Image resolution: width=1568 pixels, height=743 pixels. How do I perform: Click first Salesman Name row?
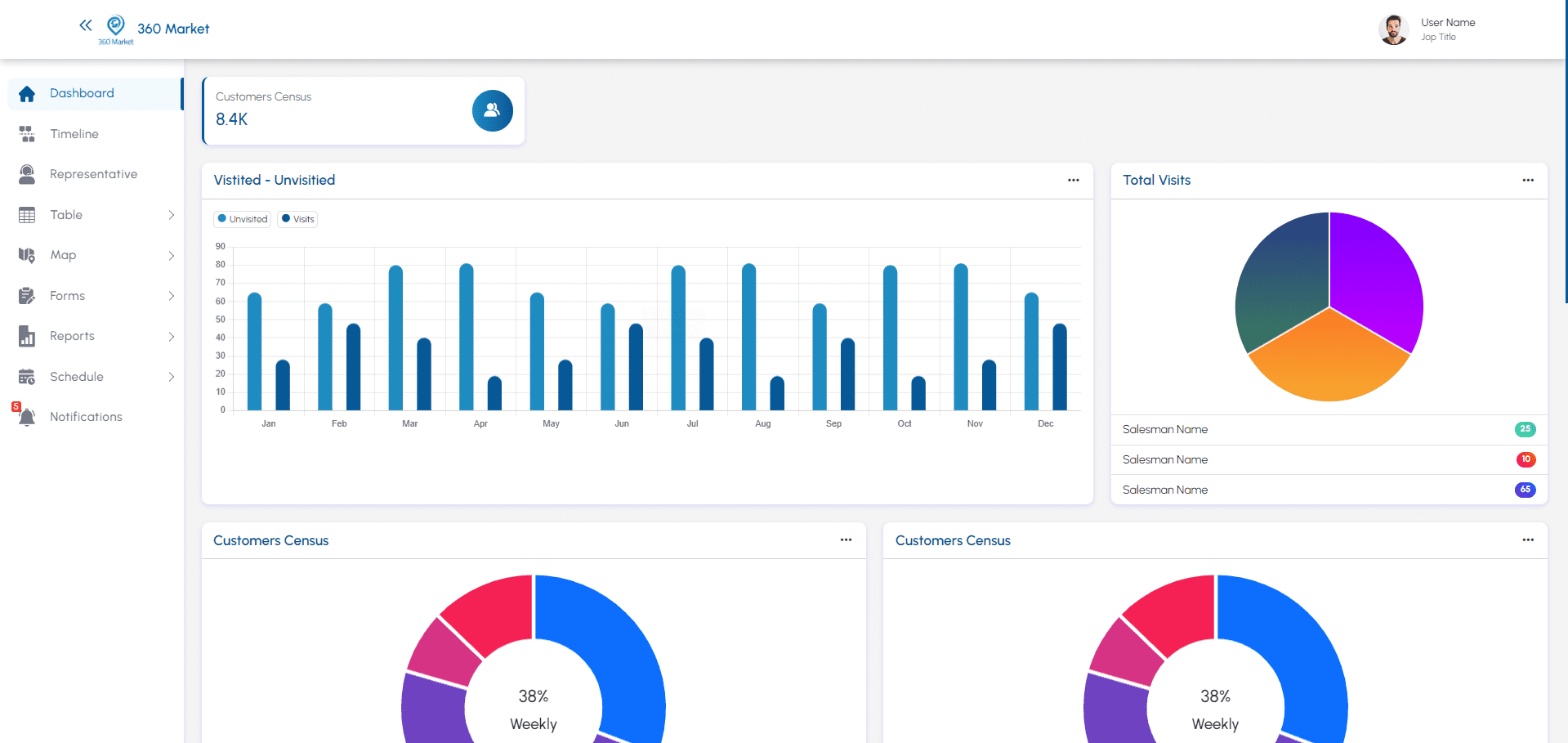pos(1164,430)
